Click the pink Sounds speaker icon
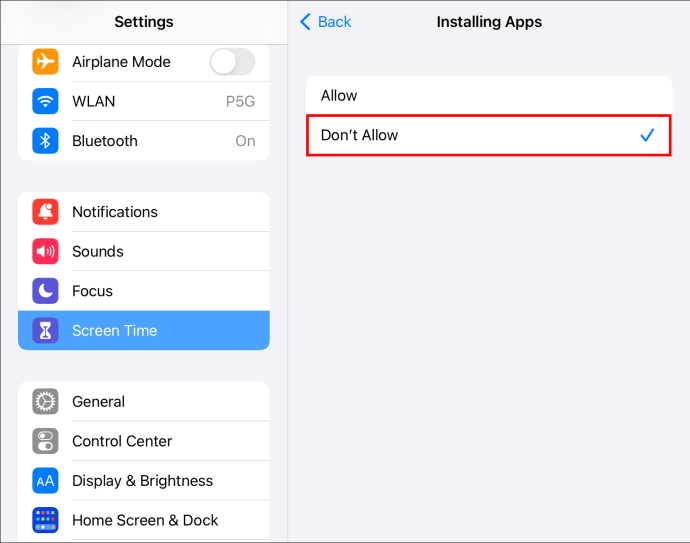690x543 pixels. tap(45, 251)
